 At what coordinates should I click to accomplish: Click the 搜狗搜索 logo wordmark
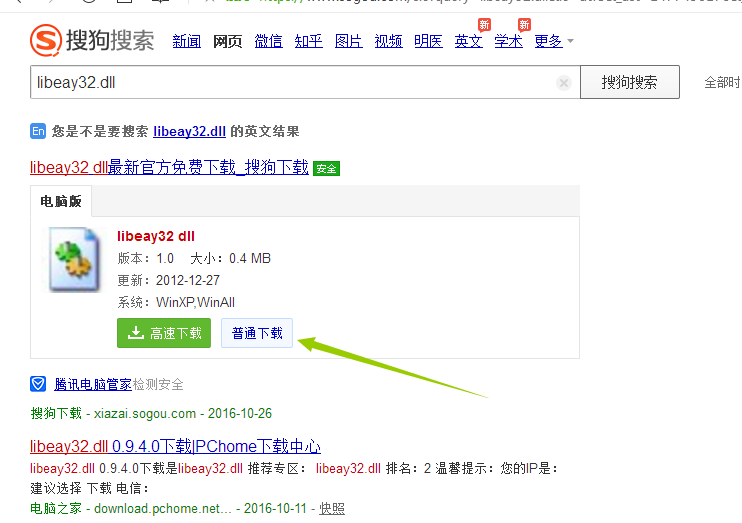(110, 40)
